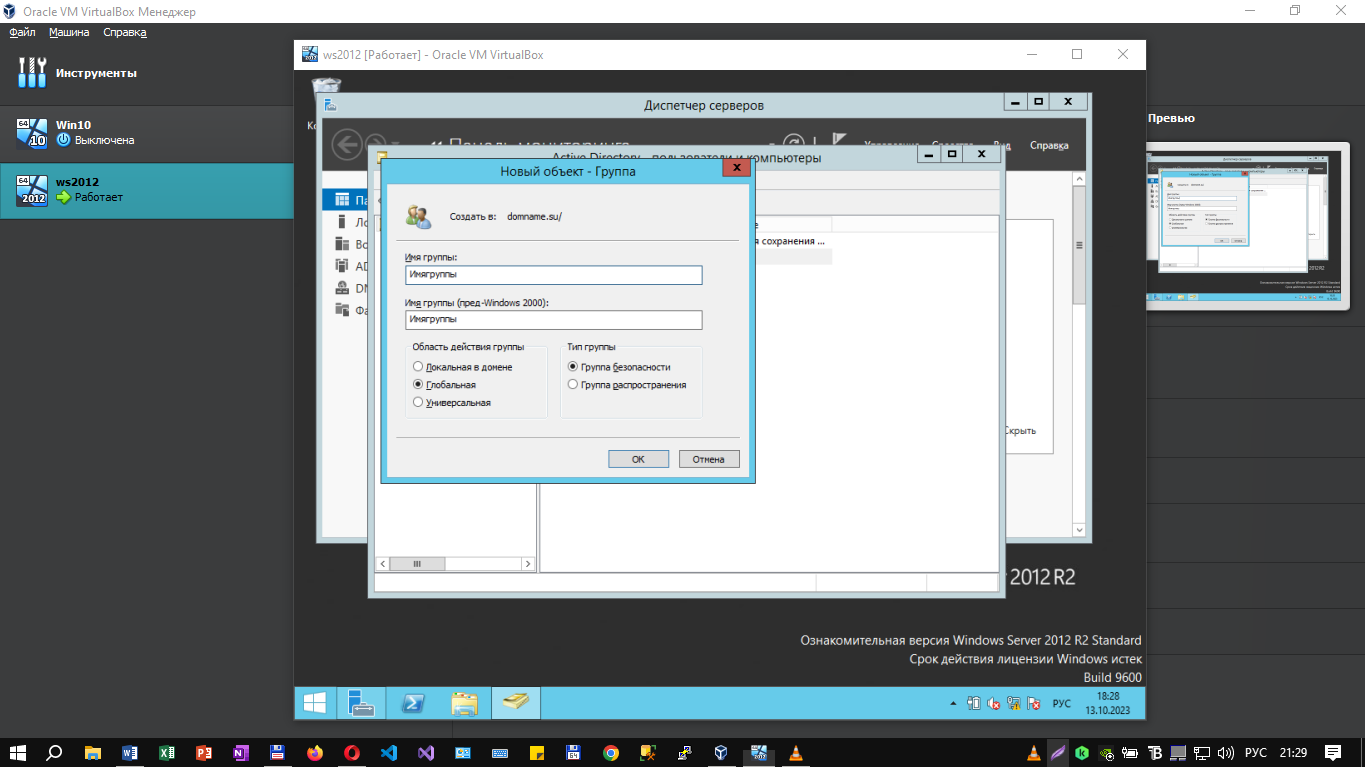Image resolution: width=1365 pixels, height=767 pixels.
Task: Open Server Manager from the VM taskbar
Action: [x=361, y=703]
